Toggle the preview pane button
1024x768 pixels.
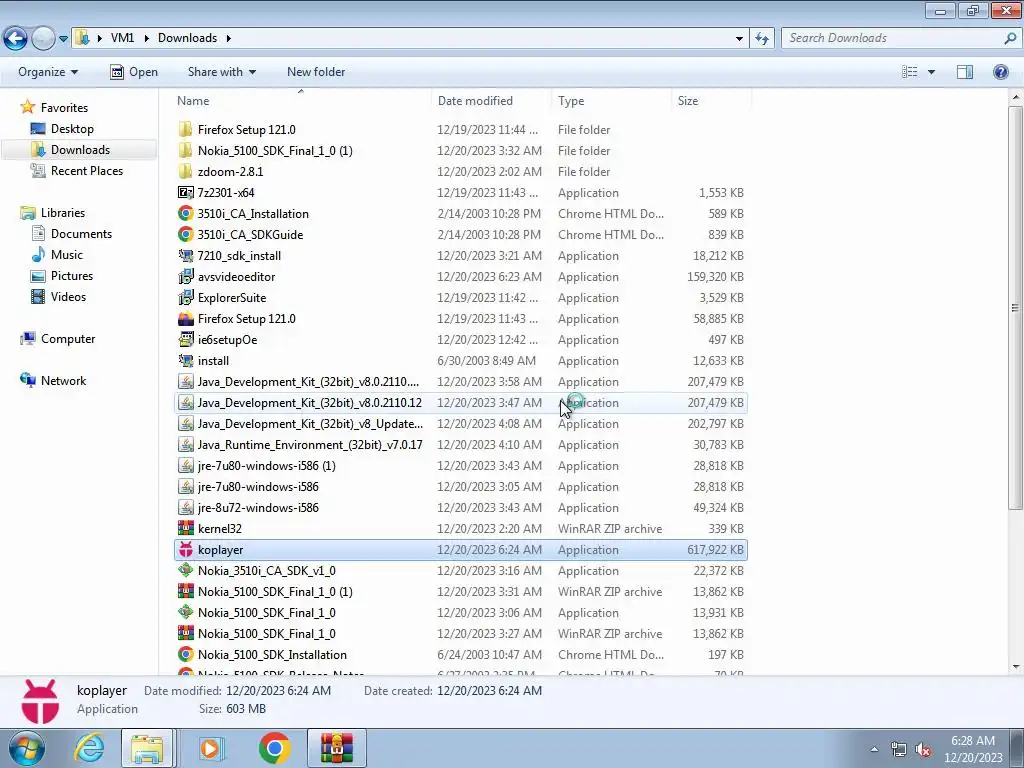[965, 72]
